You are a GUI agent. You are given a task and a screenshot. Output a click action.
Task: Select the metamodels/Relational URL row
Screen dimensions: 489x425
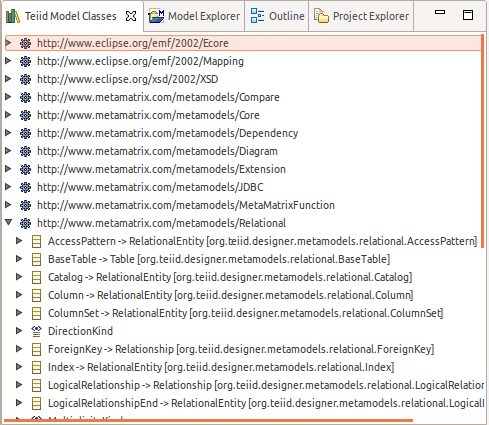coord(243,223)
